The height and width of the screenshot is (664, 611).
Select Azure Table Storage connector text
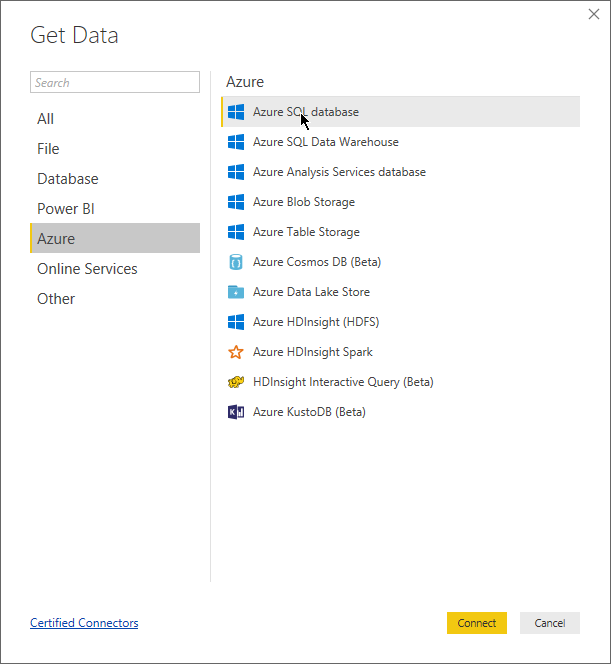(306, 232)
